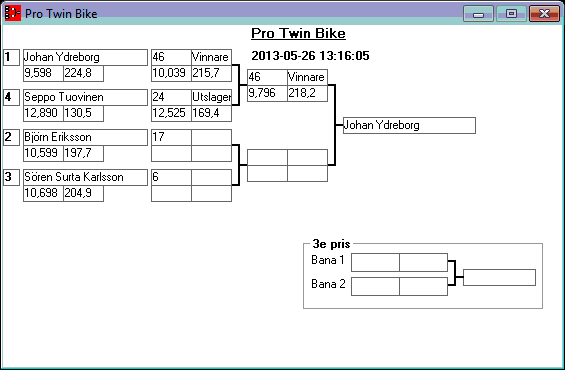Select the semifinal cell showing 17
The width and height of the screenshot is (565, 370).
click(x=171, y=137)
